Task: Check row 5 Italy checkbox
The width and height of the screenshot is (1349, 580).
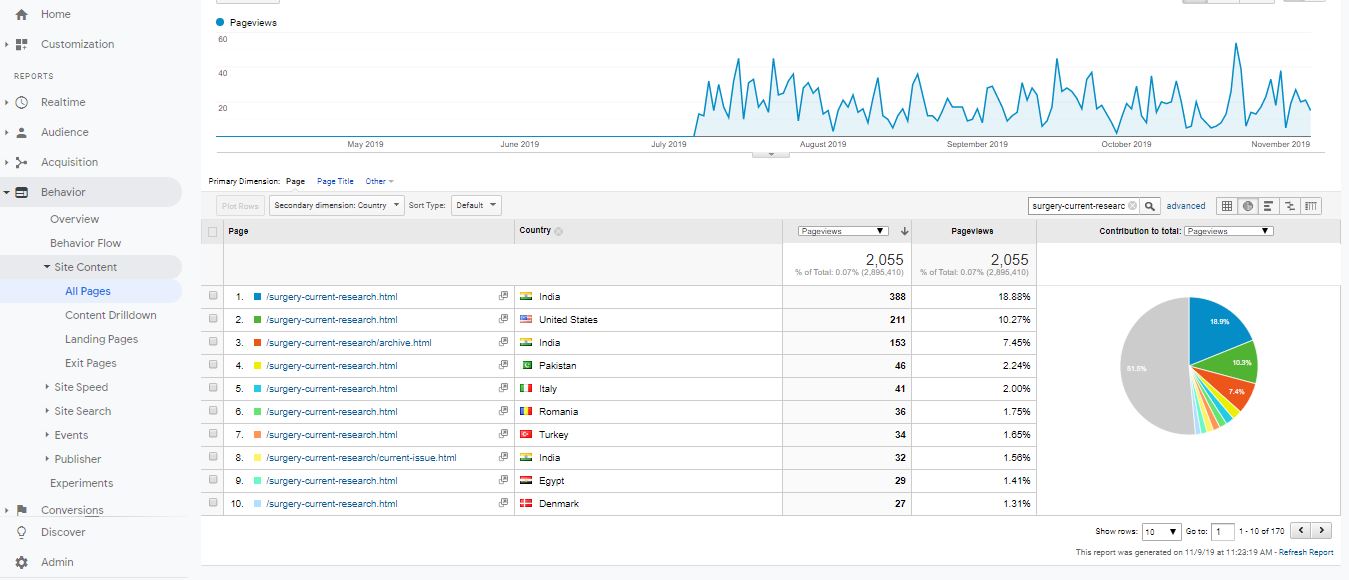Action: [x=212, y=388]
